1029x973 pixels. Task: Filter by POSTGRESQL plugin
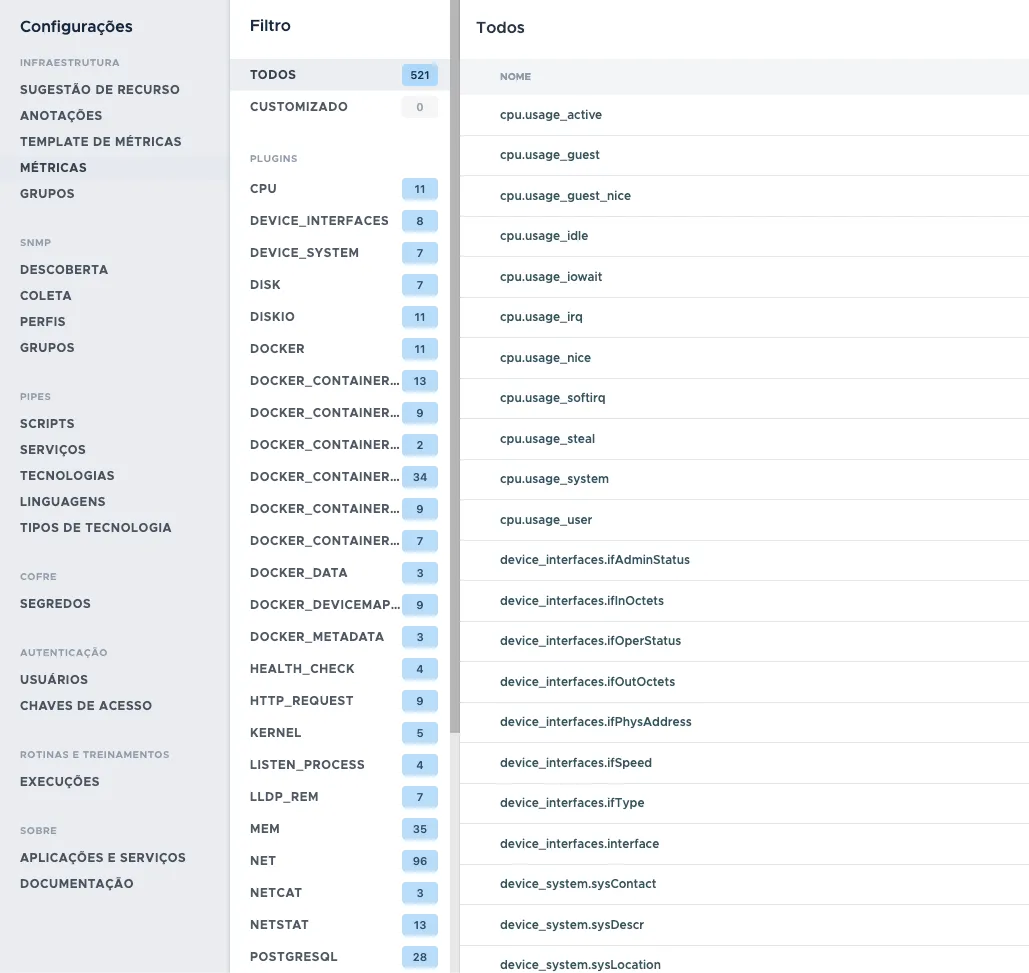(x=340, y=957)
